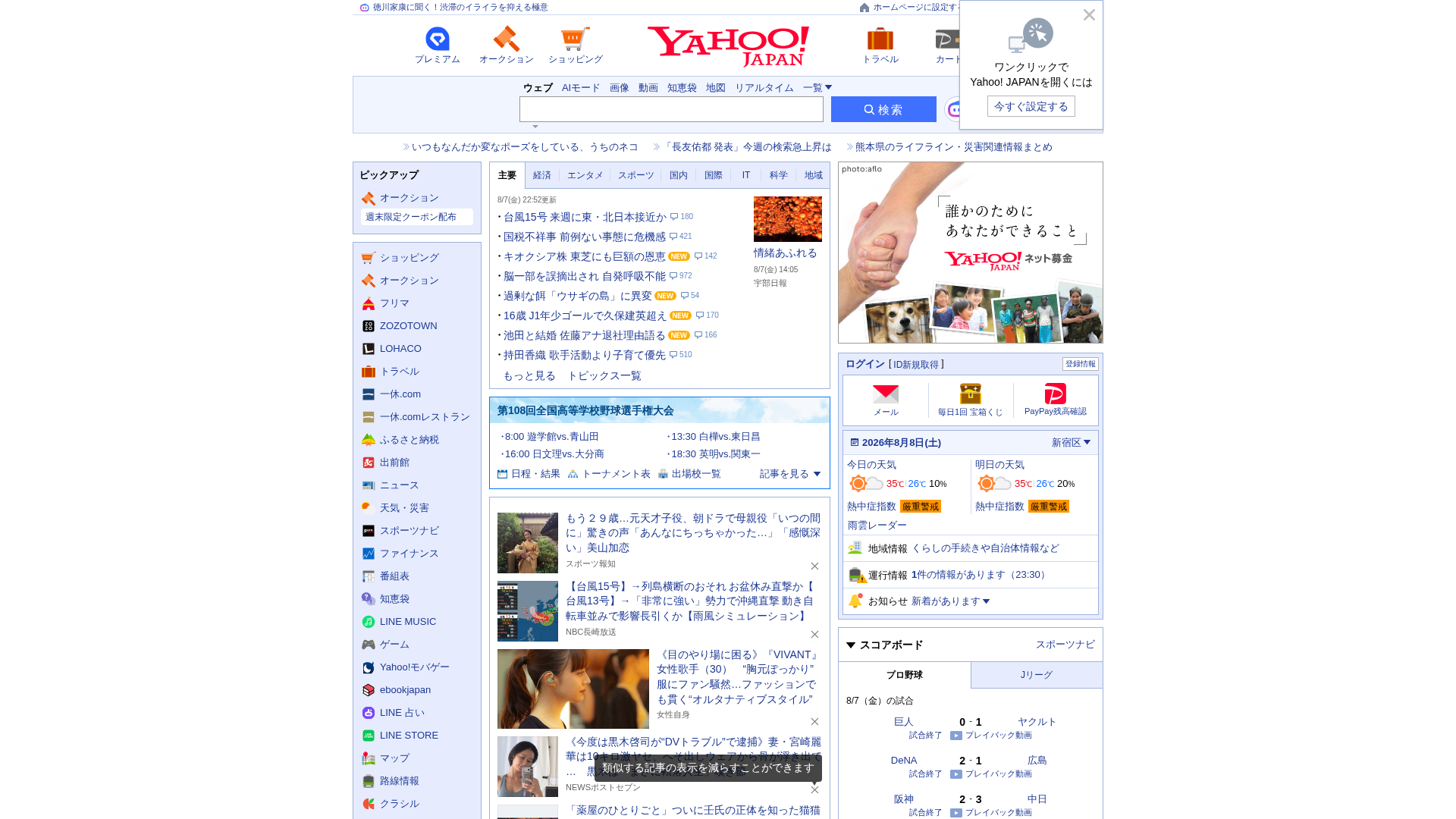
Task: Dismiss the 女性自身 article with X
Action: tap(814, 722)
